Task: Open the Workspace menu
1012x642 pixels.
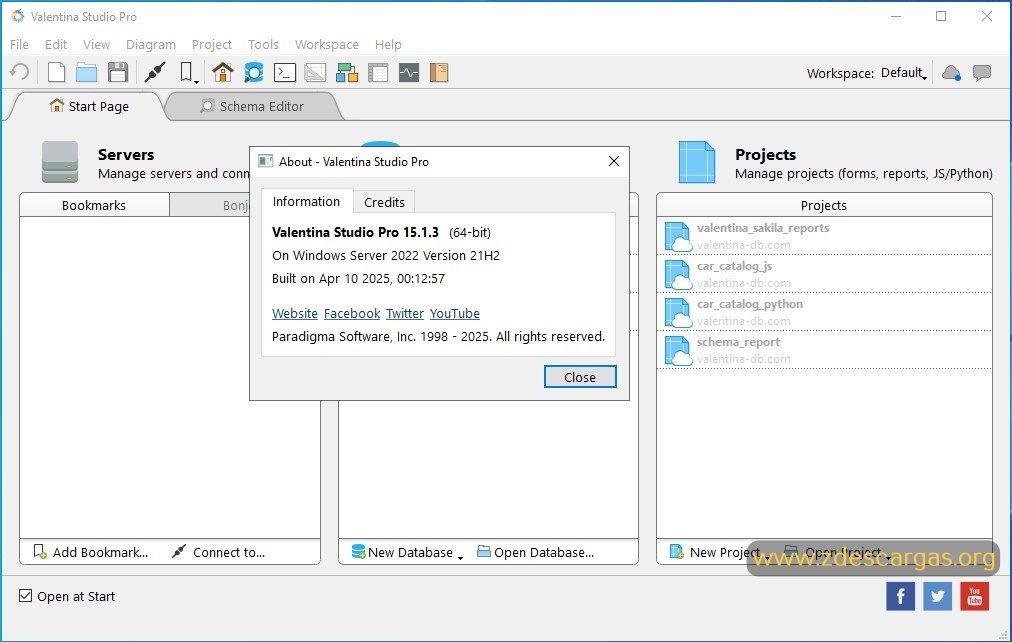Action: click(327, 45)
